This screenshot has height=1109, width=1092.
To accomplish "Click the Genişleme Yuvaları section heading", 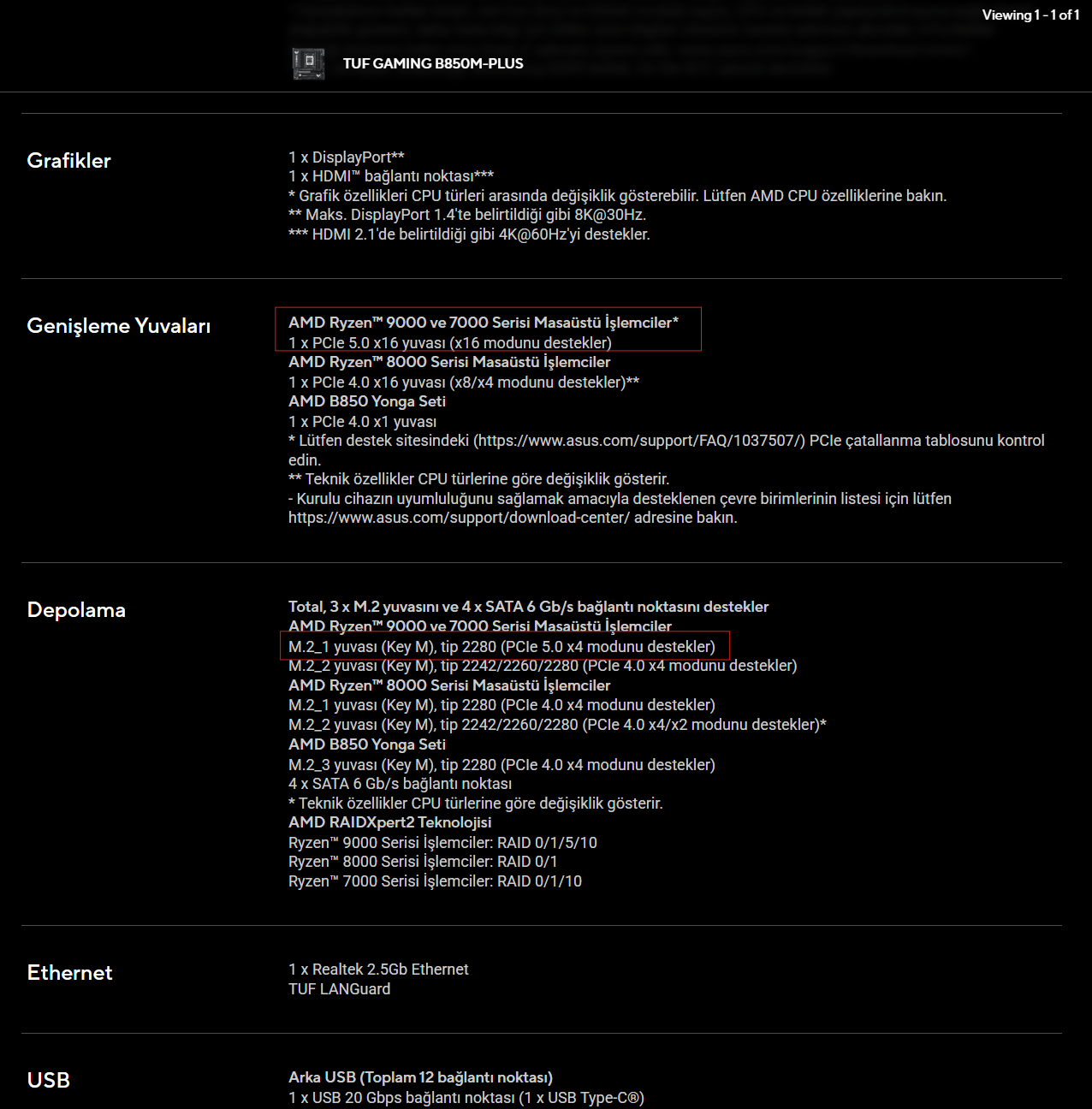I will [119, 326].
